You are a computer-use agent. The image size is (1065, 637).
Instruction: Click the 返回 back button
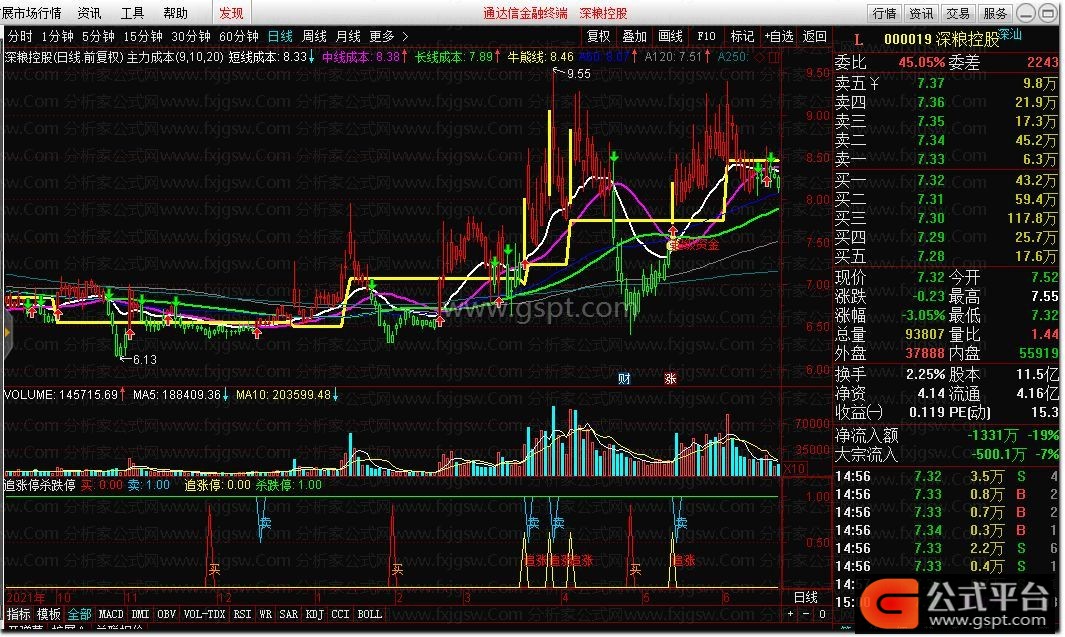tap(814, 36)
